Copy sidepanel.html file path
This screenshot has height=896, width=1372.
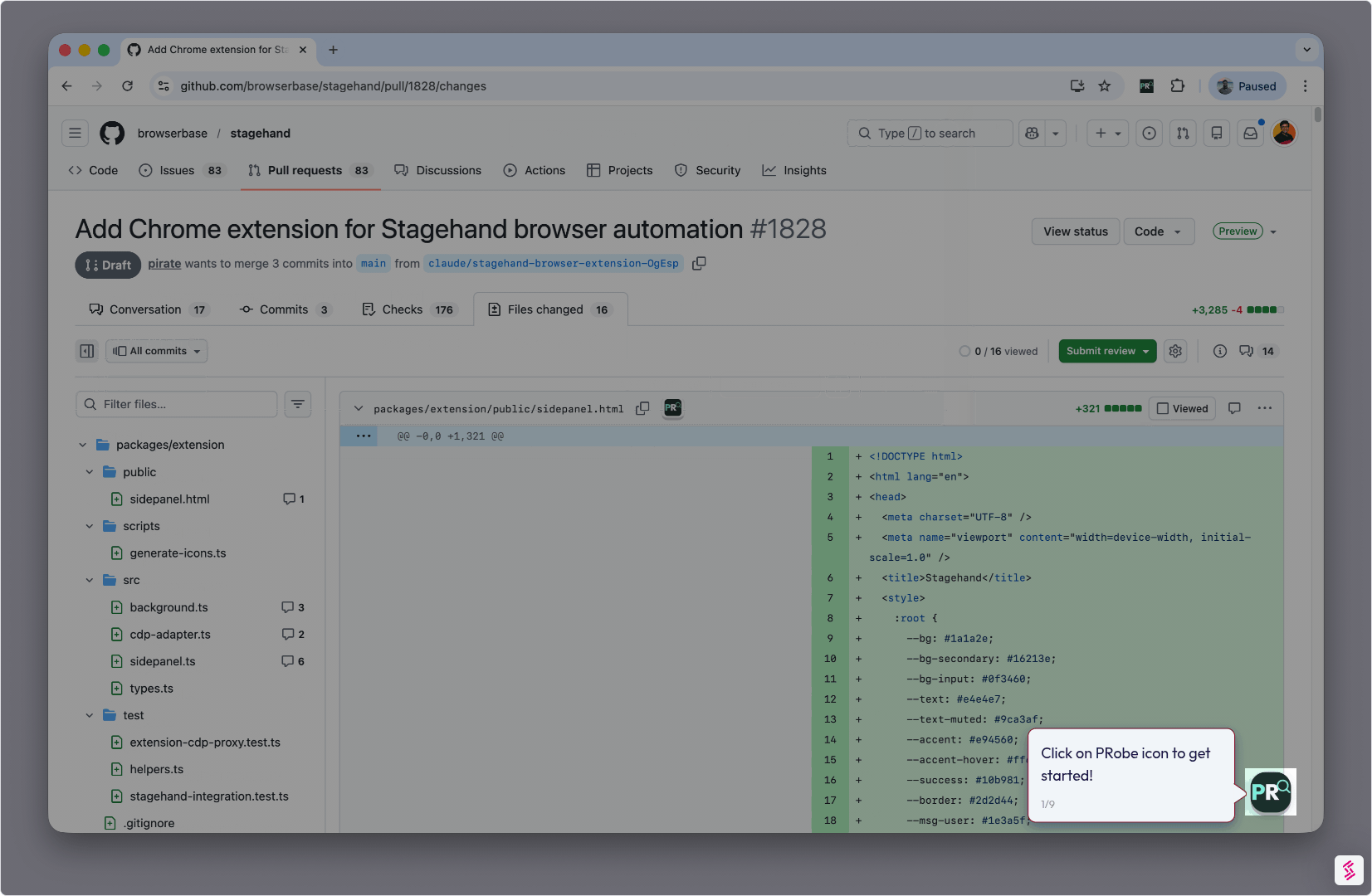point(642,408)
